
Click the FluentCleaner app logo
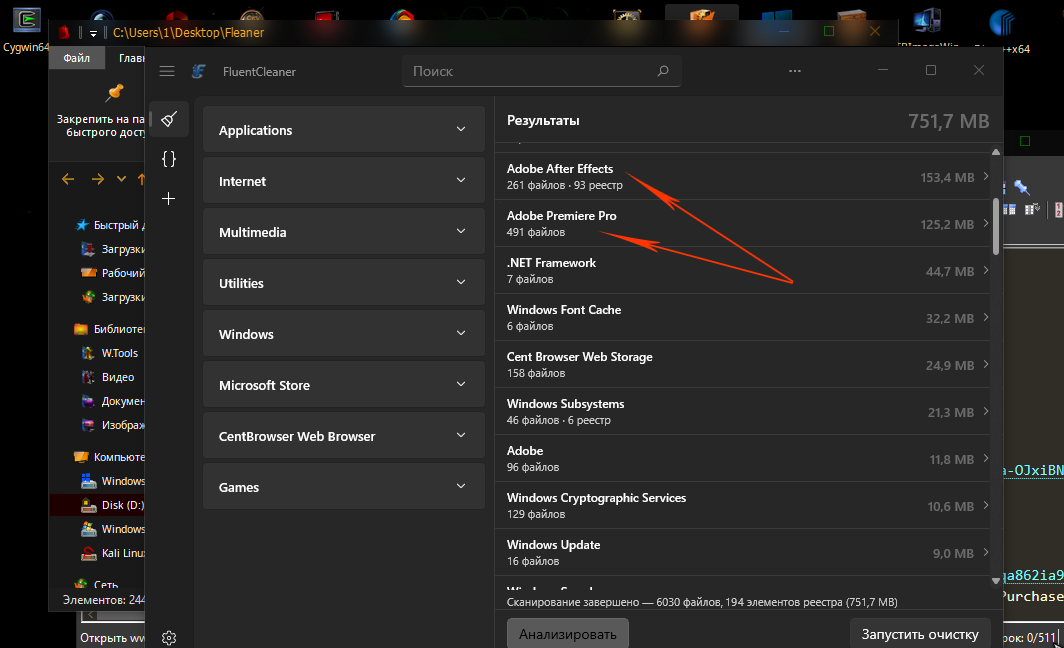coord(198,71)
